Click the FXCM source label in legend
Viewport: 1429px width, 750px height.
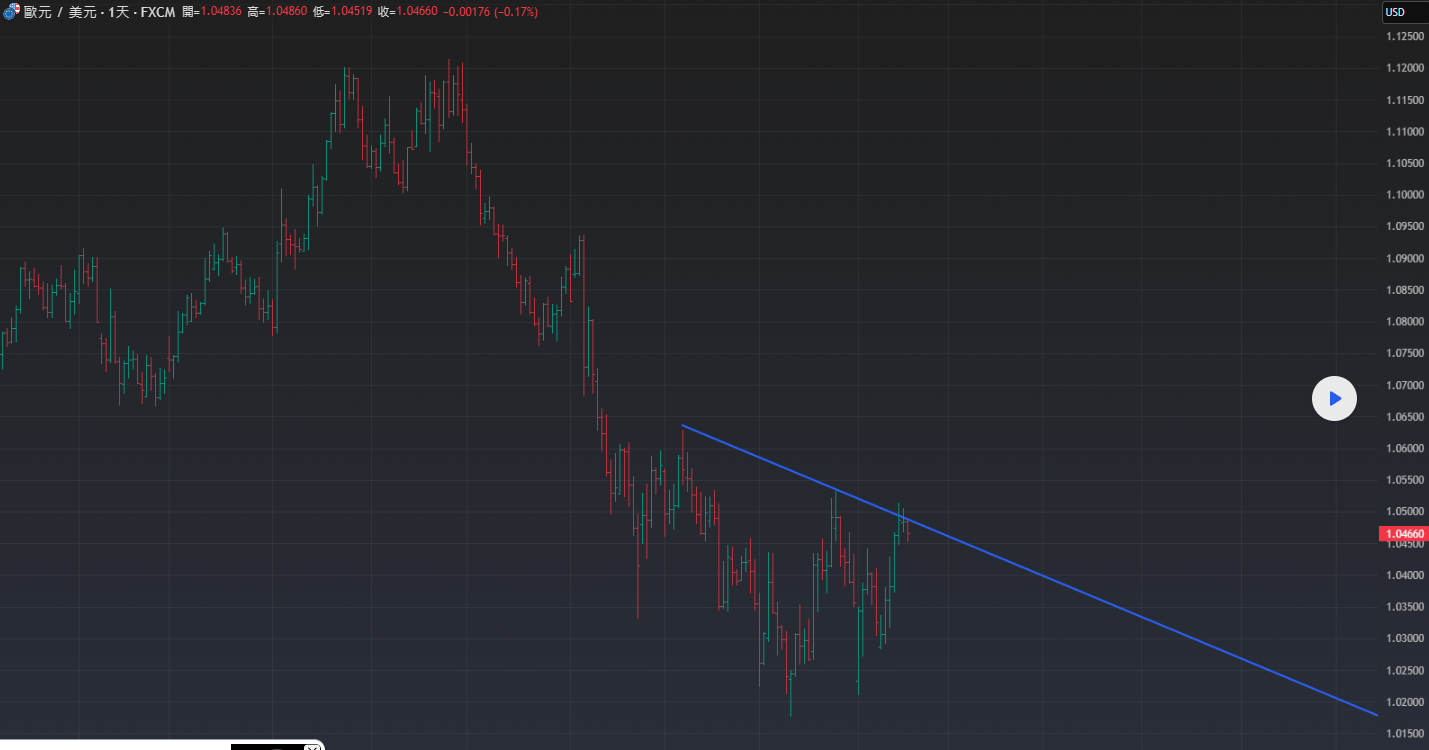(157, 12)
